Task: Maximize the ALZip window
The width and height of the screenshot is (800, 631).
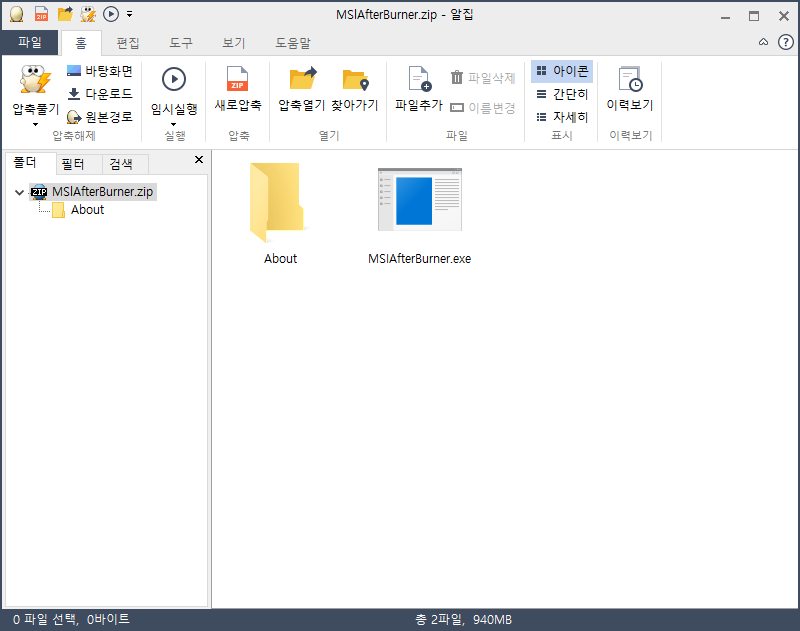Action: pos(754,16)
